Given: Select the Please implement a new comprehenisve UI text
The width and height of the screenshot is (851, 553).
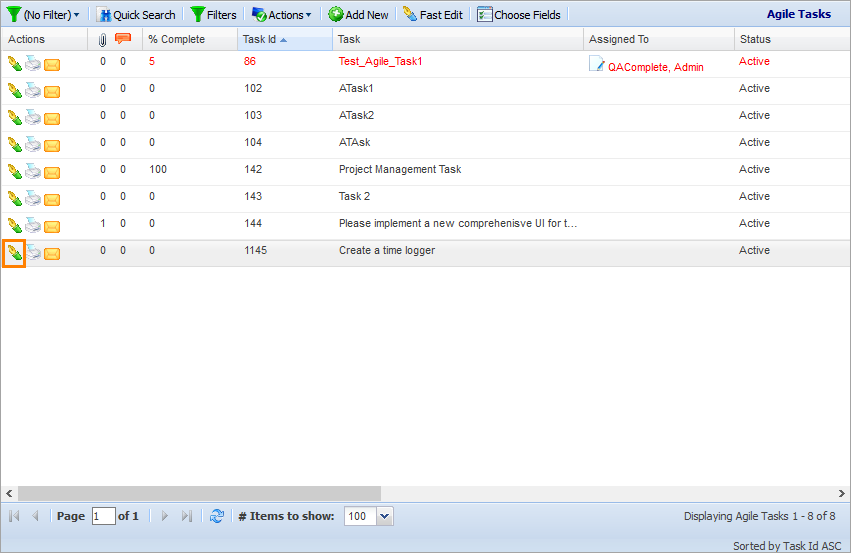Looking at the screenshot, I should [x=458, y=223].
